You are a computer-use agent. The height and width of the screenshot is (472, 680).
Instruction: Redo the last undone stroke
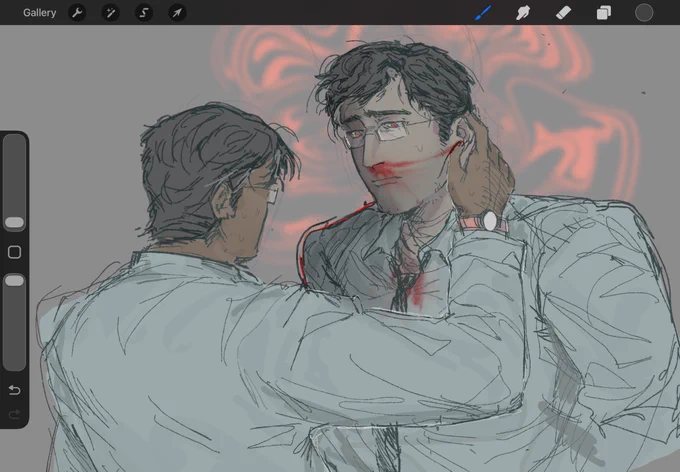pos(14,414)
